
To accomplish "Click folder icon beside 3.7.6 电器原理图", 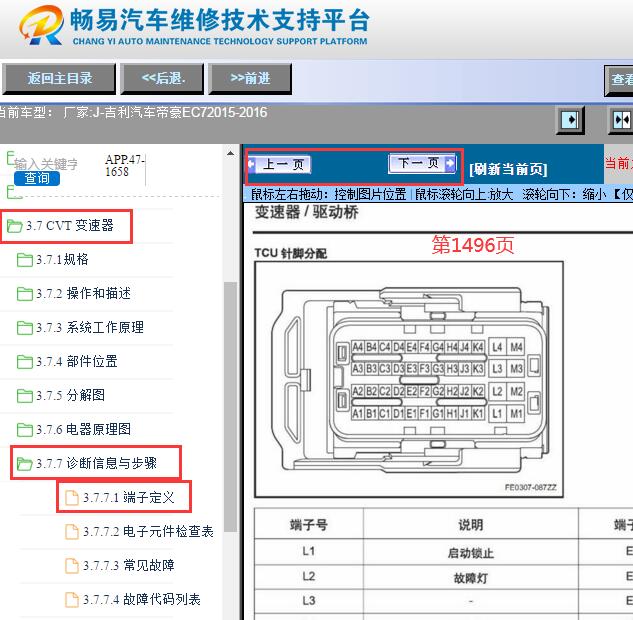I will click(x=25, y=429).
